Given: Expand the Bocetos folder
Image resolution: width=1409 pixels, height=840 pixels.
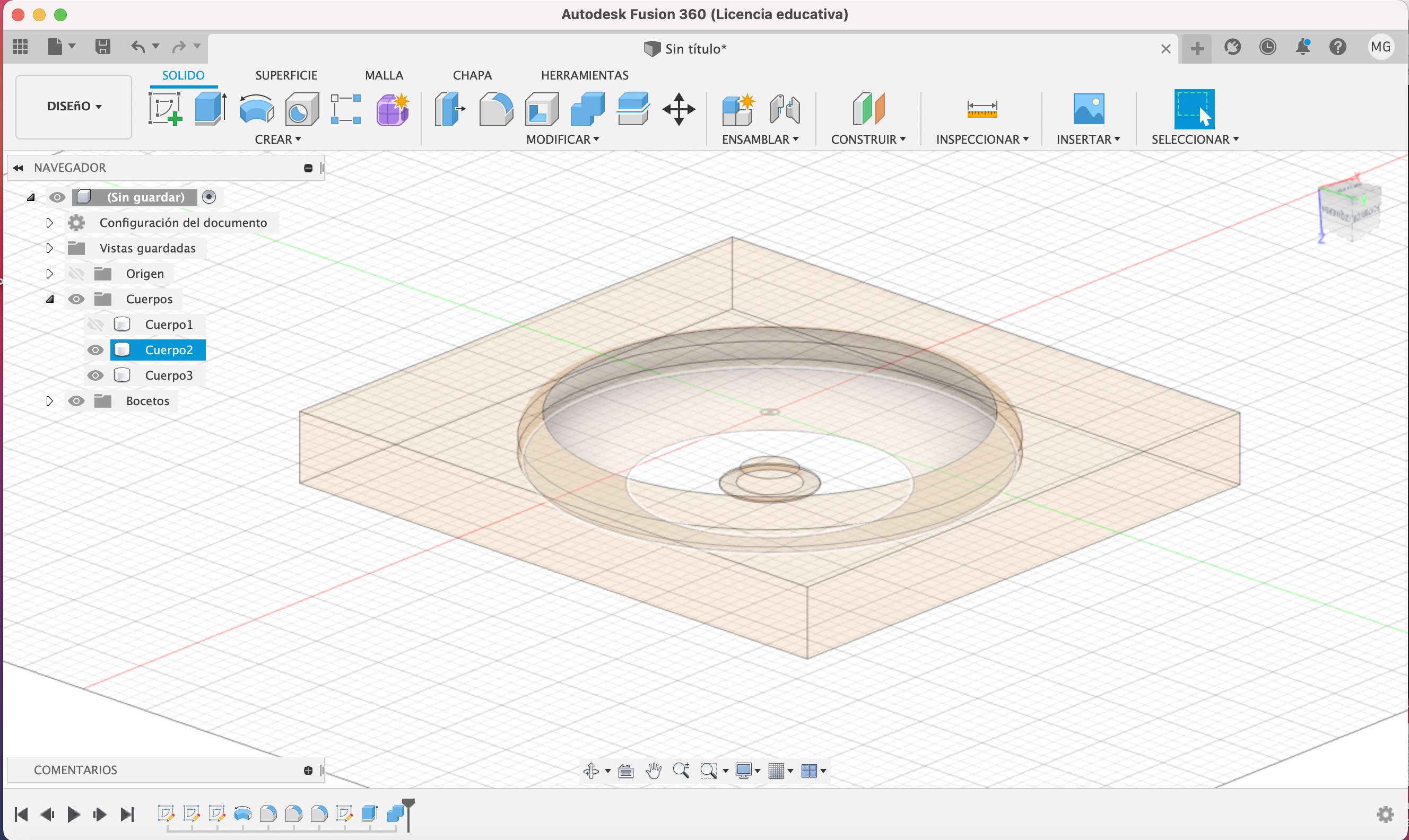Looking at the screenshot, I should (x=49, y=401).
